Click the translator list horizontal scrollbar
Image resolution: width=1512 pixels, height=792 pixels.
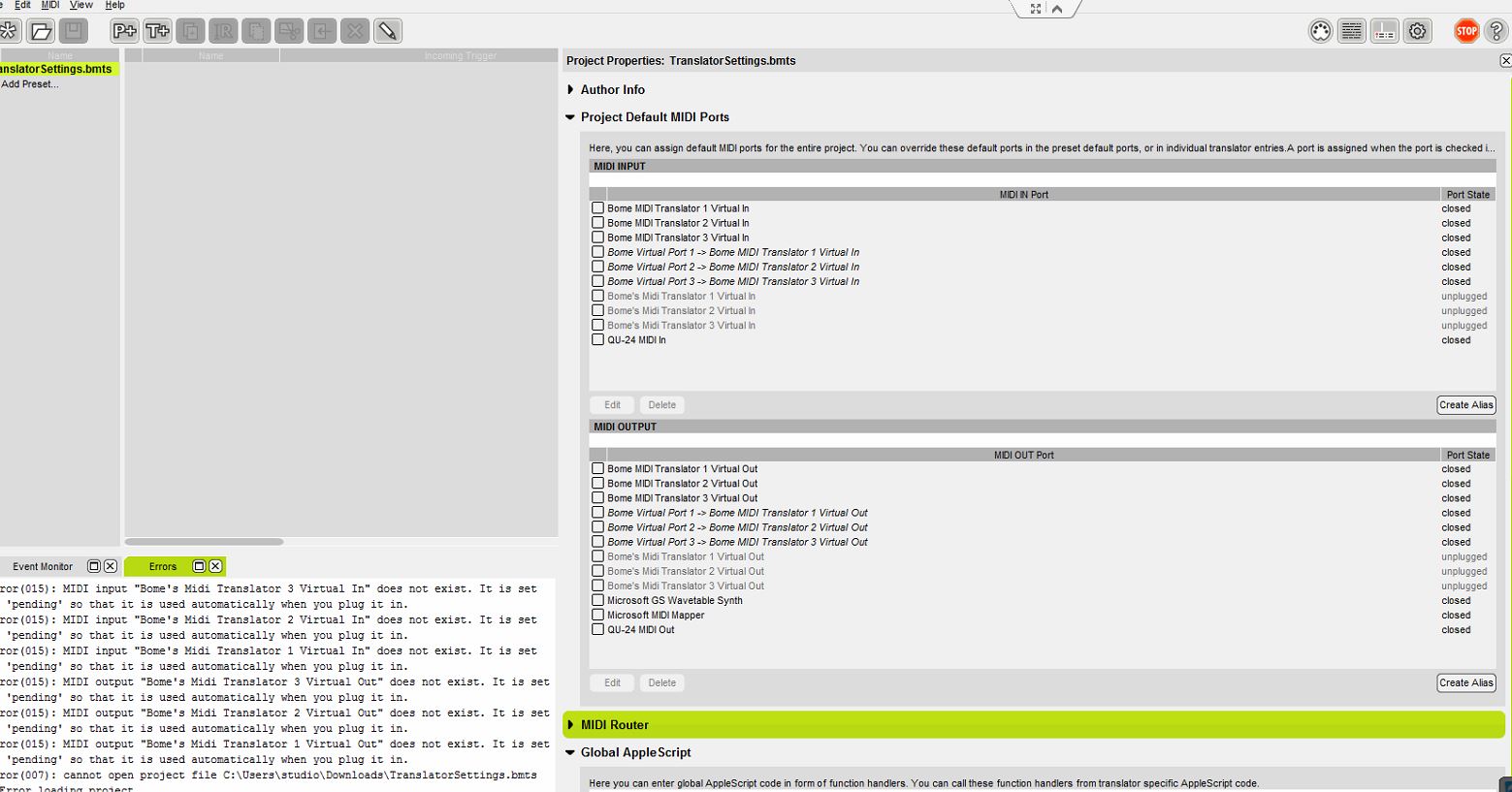pos(205,541)
